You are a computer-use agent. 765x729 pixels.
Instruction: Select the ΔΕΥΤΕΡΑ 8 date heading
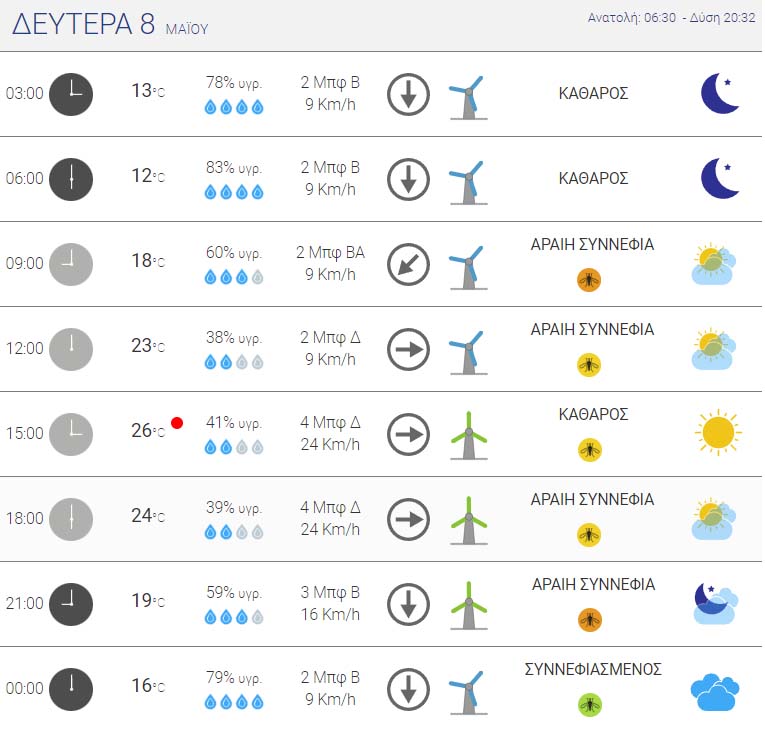click(x=83, y=24)
